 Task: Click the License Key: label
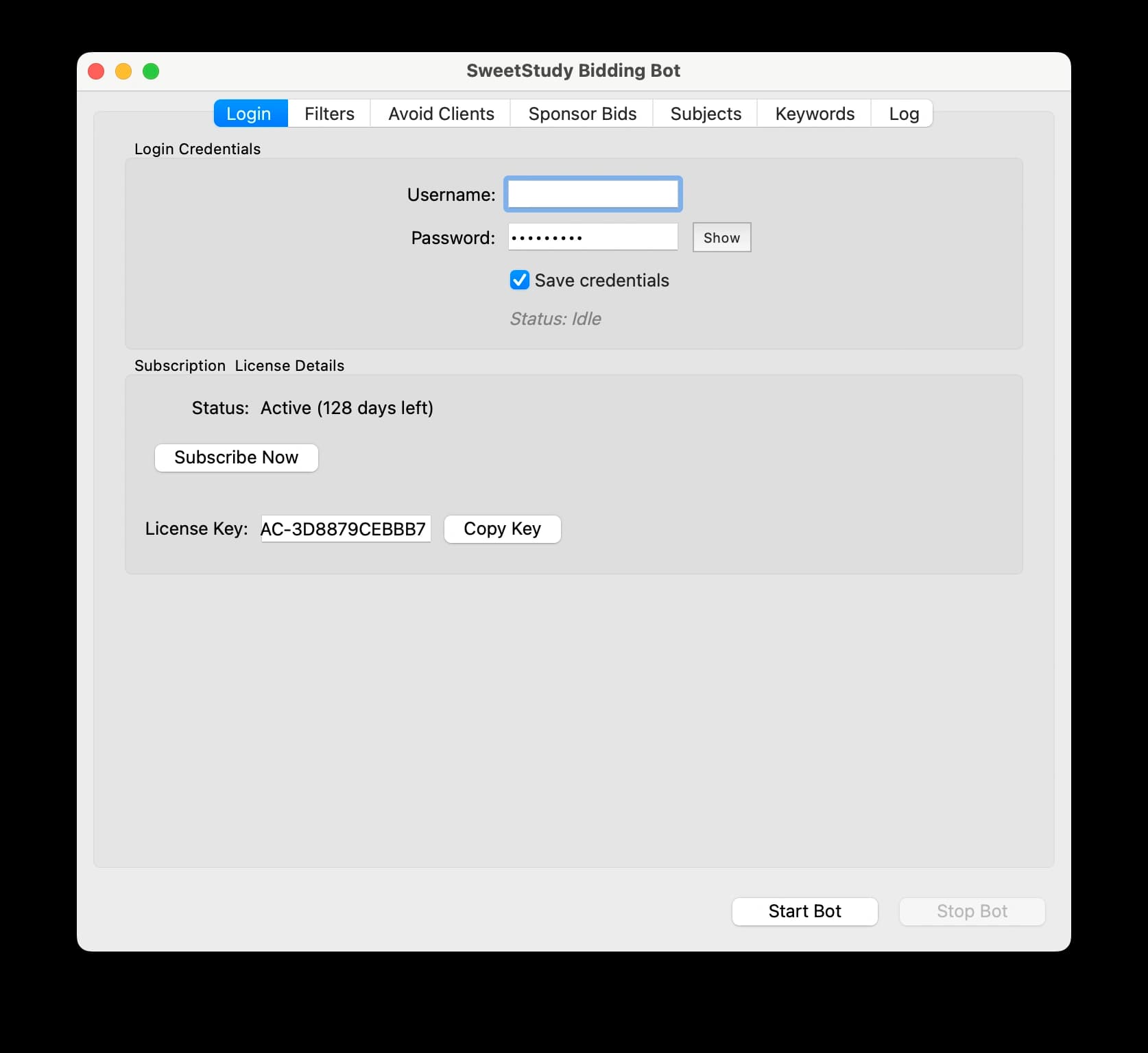coord(197,529)
